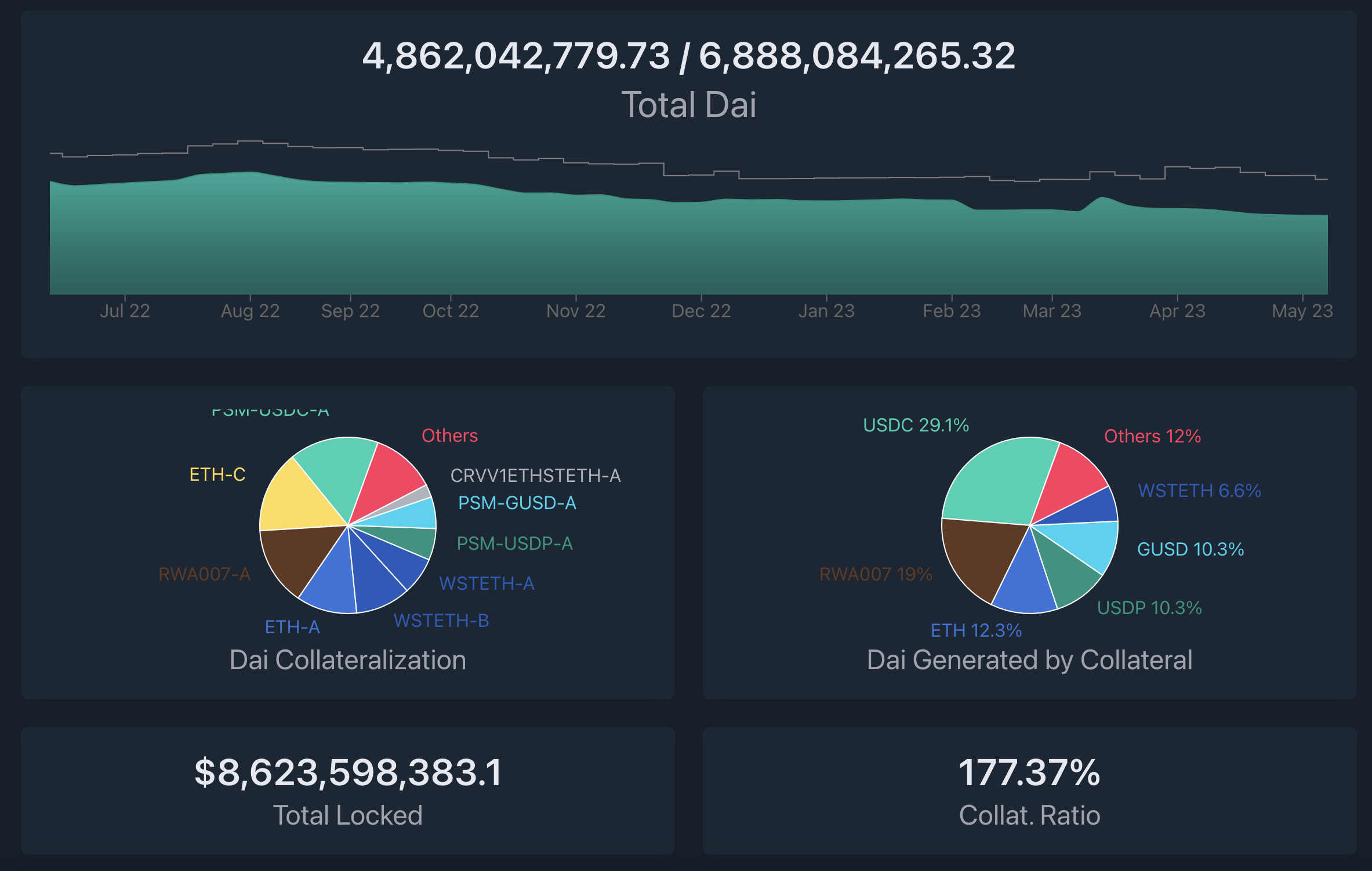Click the Total Locked dollar amount
Viewport: 1372px width, 871px height.
pos(347,772)
